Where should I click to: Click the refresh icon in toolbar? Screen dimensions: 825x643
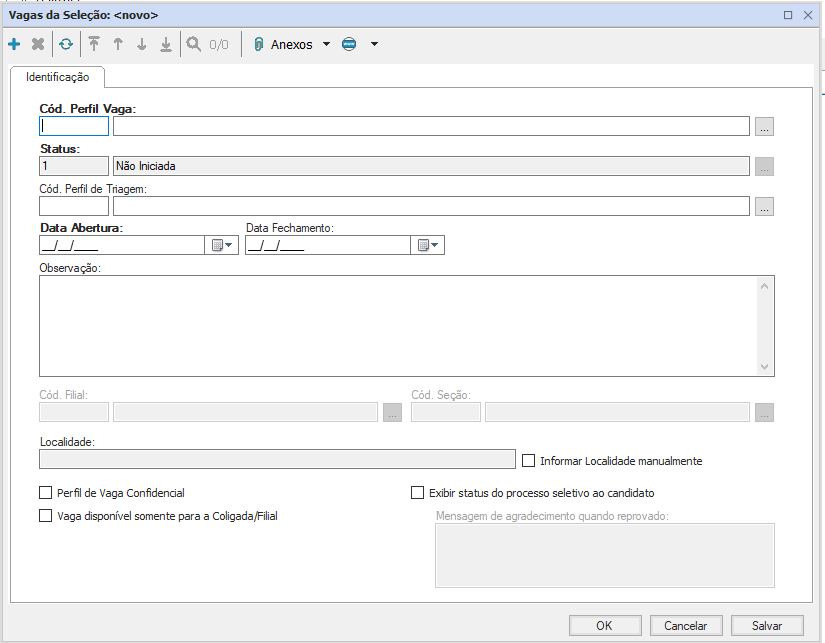(65, 45)
